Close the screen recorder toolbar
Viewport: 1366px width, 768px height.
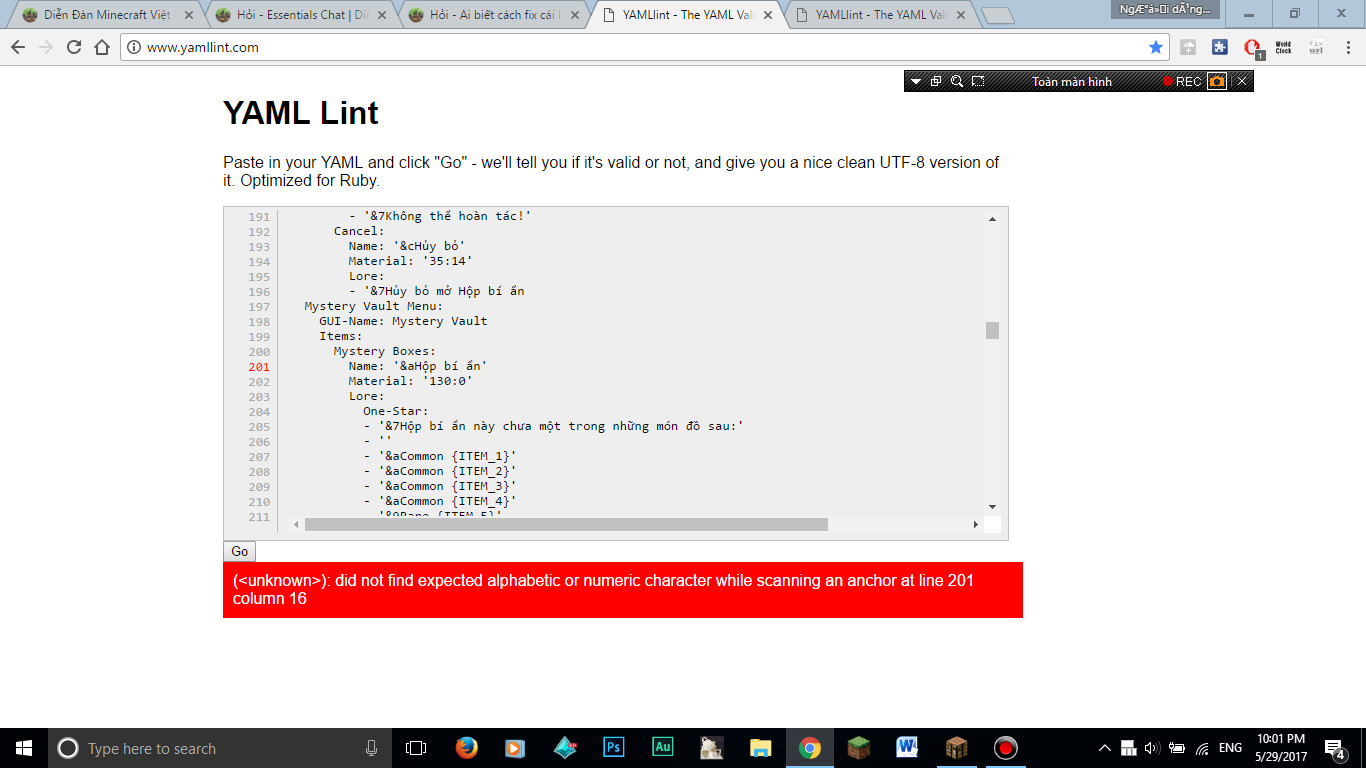1242,81
